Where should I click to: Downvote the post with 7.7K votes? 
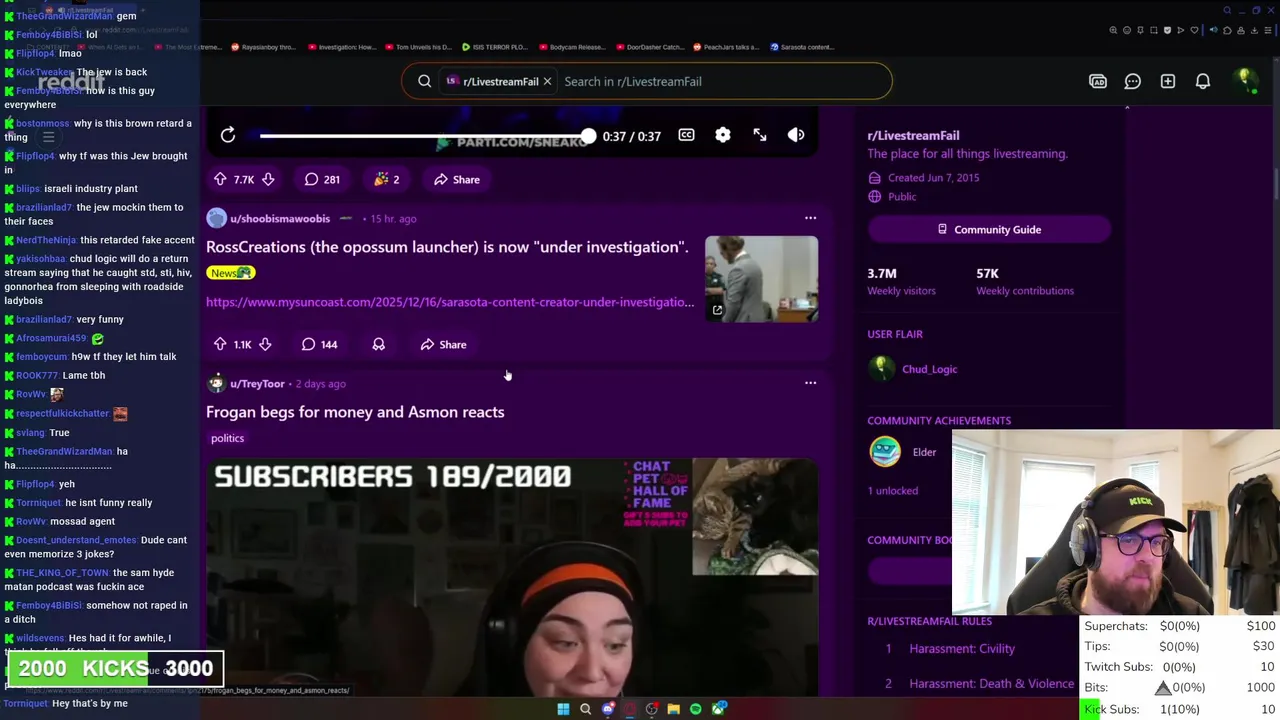point(268,179)
